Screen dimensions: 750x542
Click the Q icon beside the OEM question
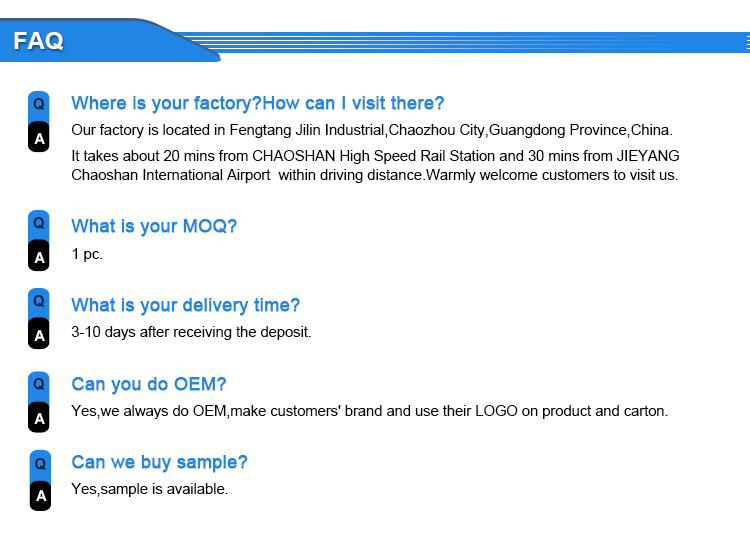point(39,383)
